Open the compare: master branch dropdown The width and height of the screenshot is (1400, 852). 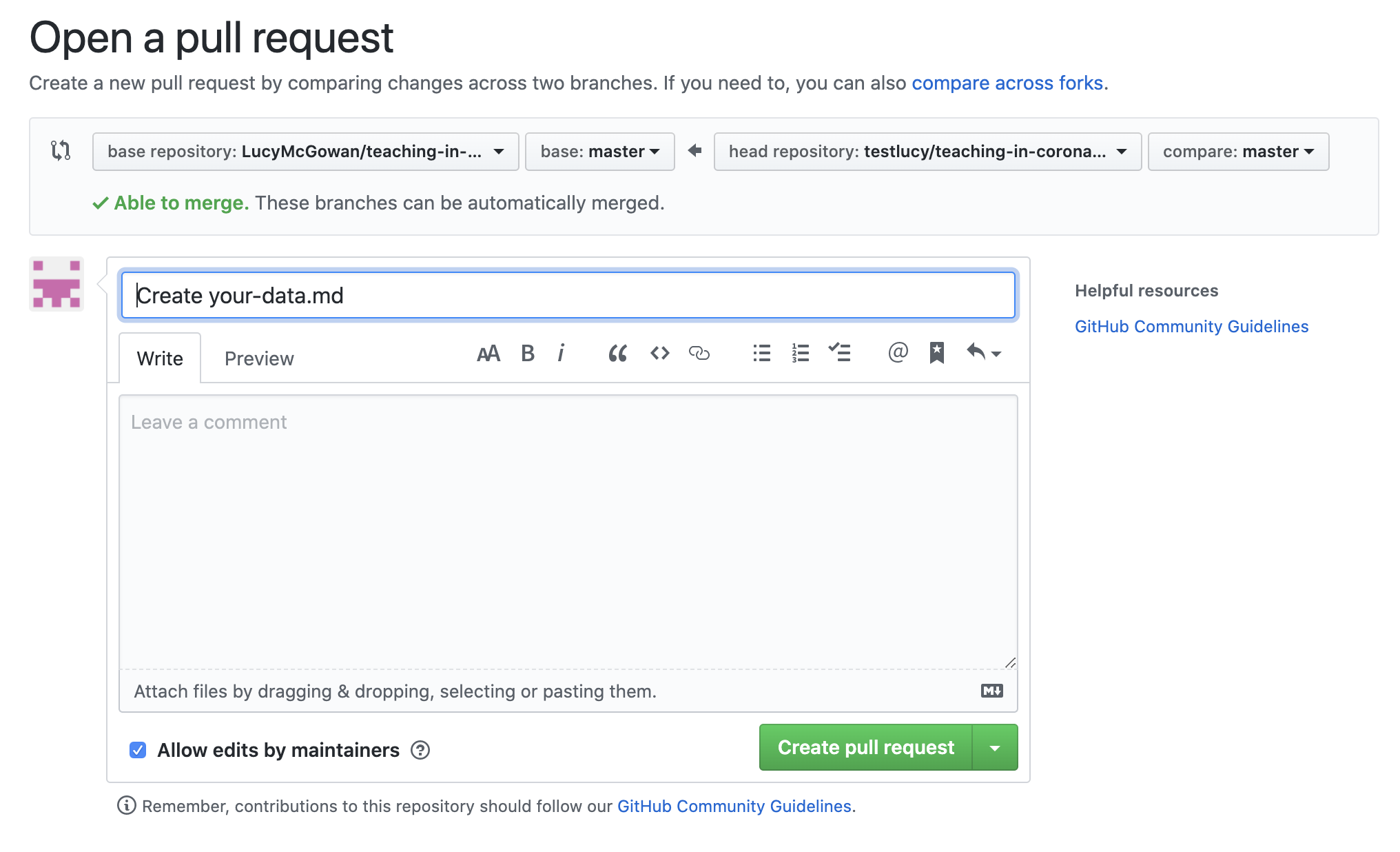point(1237,152)
